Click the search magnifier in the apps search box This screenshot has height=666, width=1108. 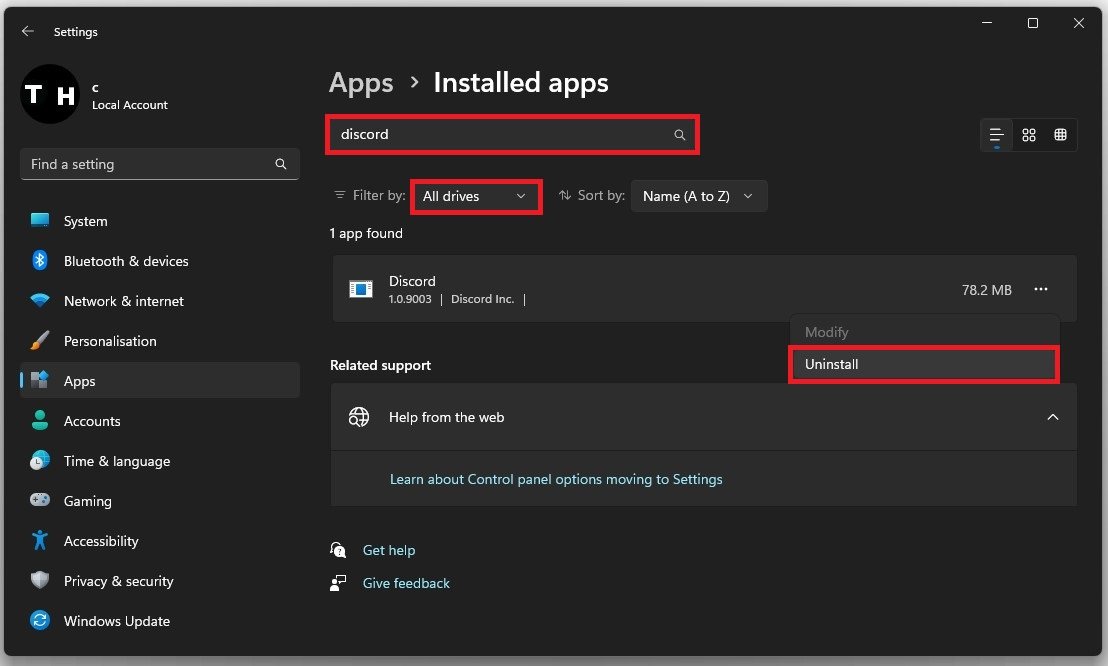[680, 135]
